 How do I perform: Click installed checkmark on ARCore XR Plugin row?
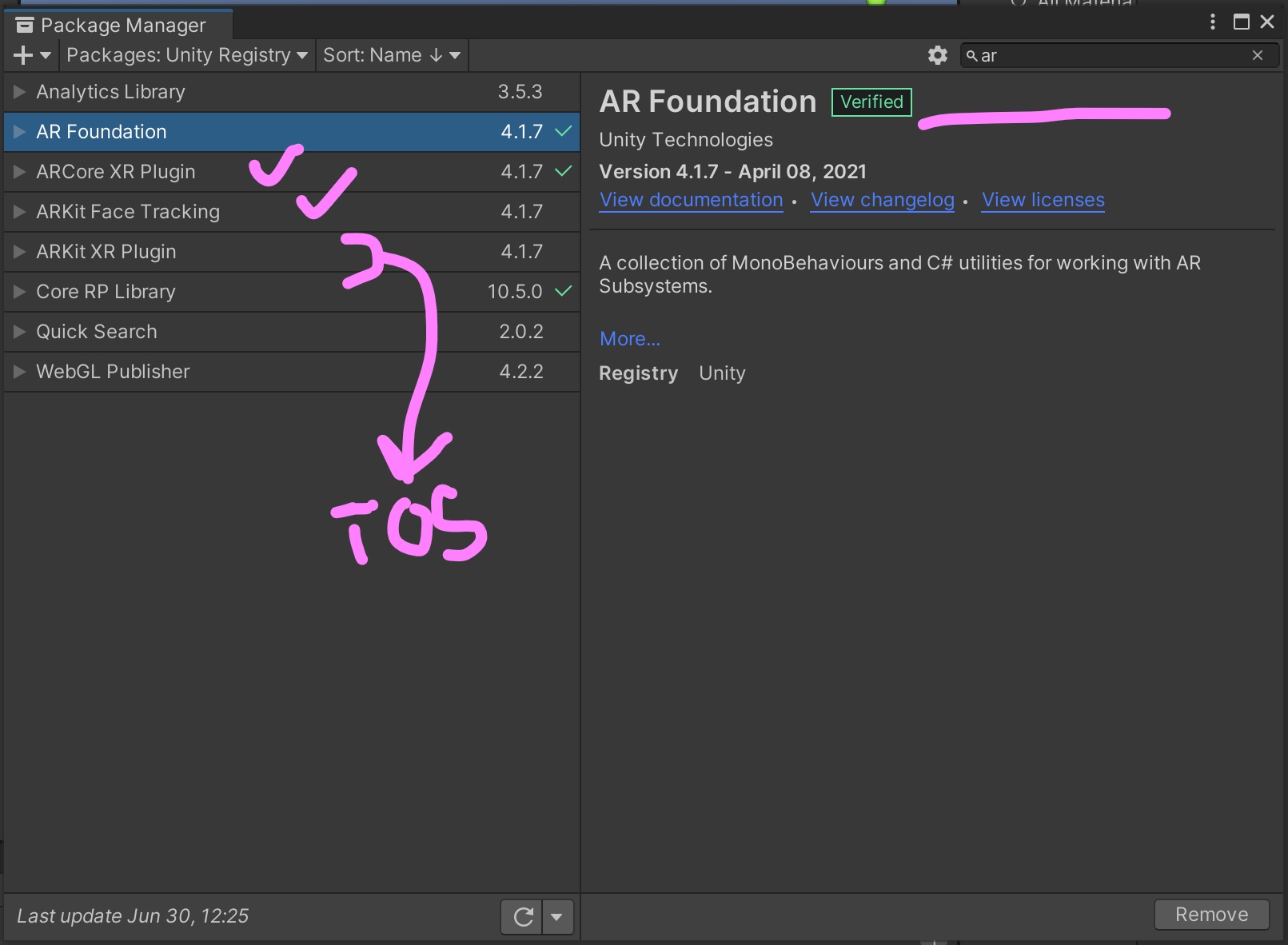(564, 171)
